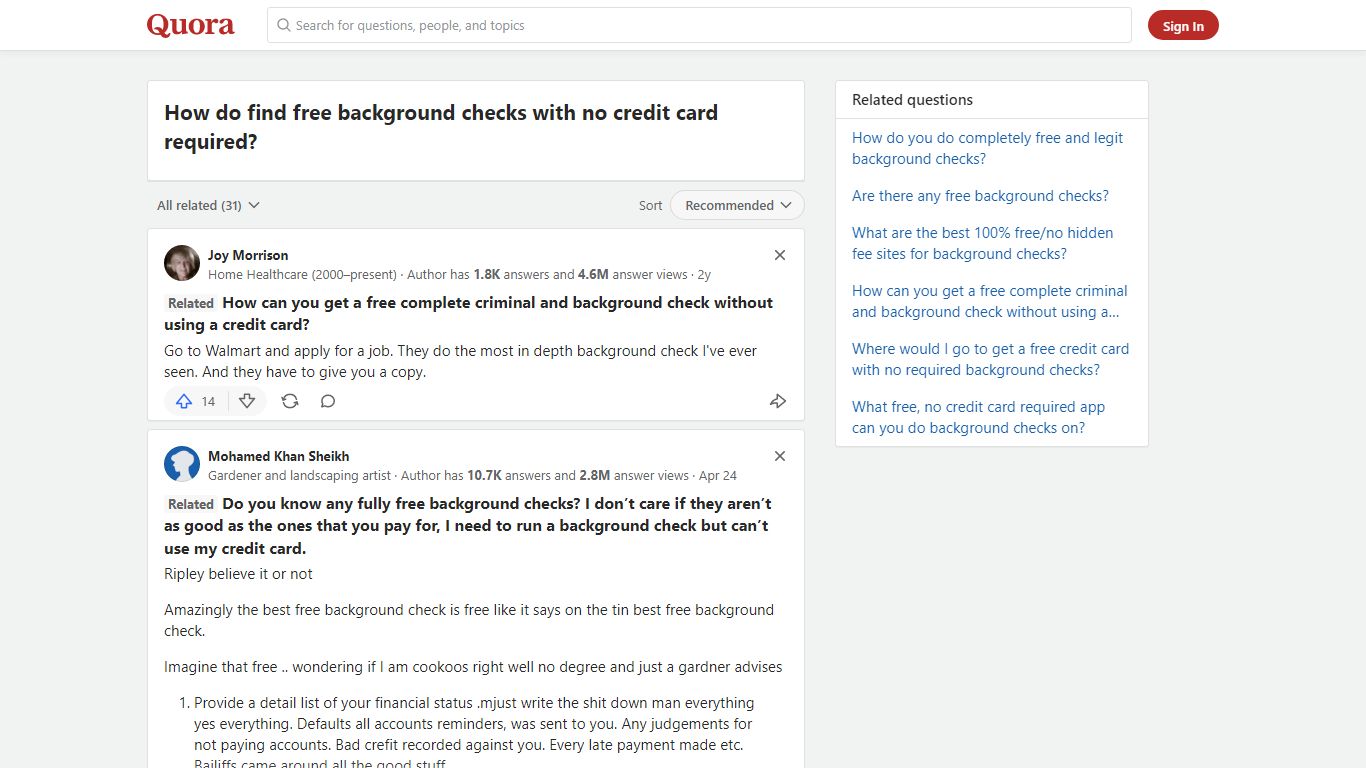Comment on Joy Morrison's answer
Image resolution: width=1366 pixels, height=768 pixels.
point(328,401)
